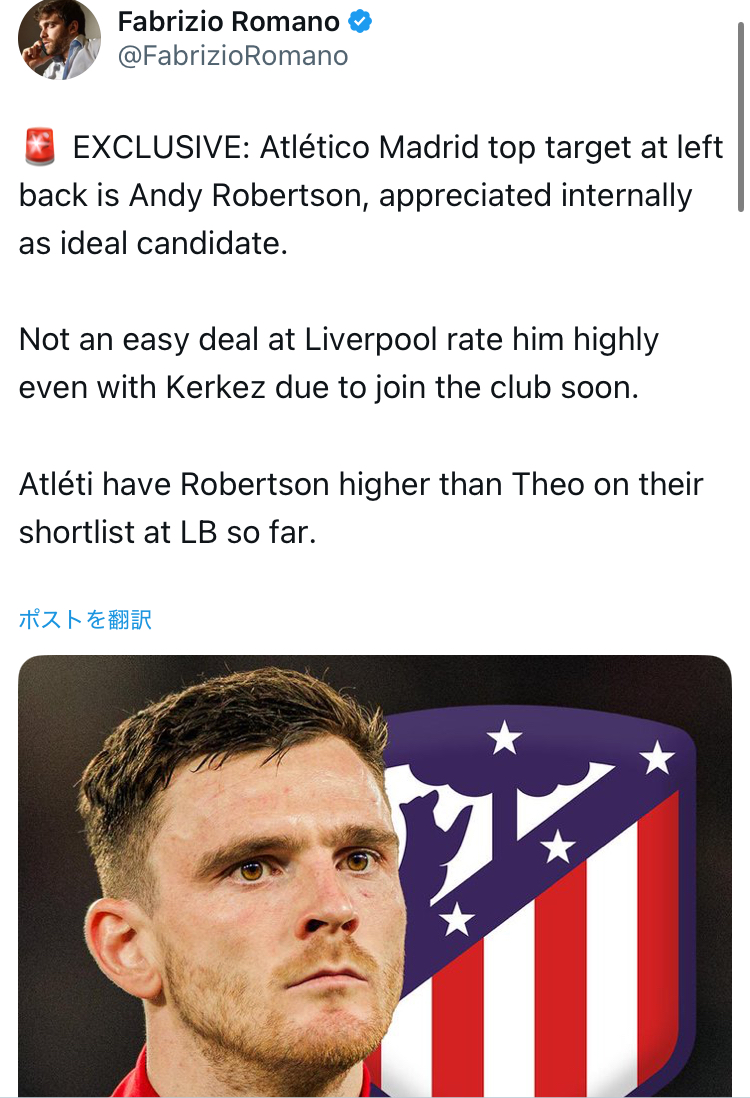
Task: Click the line 'shortlist at LB so far.'
Action: pyautogui.click(x=167, y=533)
